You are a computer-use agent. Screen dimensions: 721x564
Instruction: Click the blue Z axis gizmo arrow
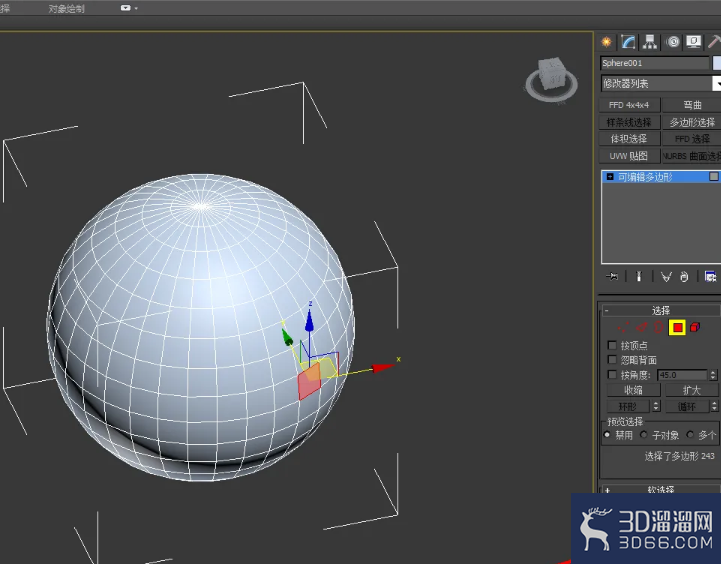pos(310,319)
